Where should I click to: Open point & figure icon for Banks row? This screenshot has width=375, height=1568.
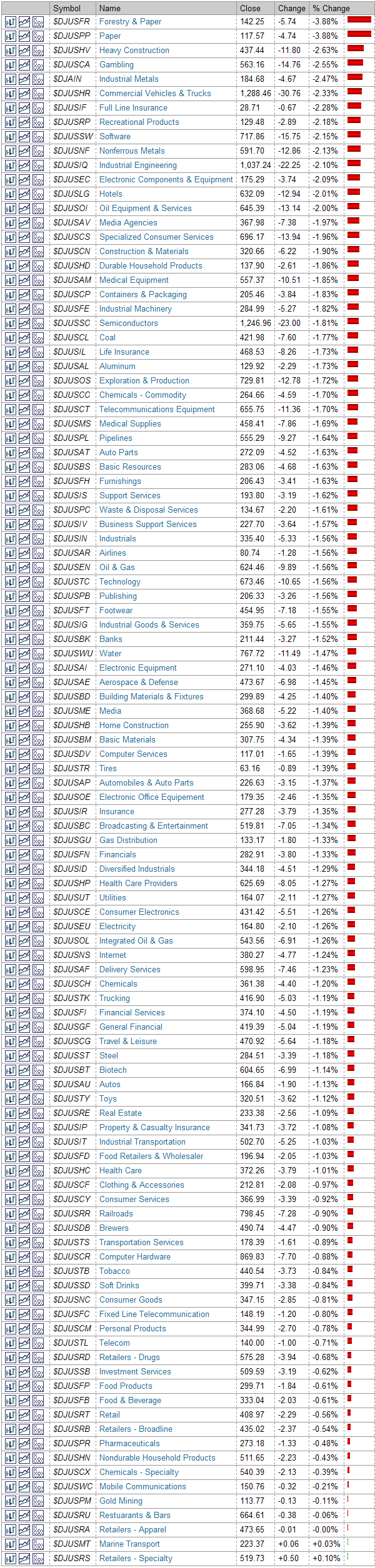point(38,639)
